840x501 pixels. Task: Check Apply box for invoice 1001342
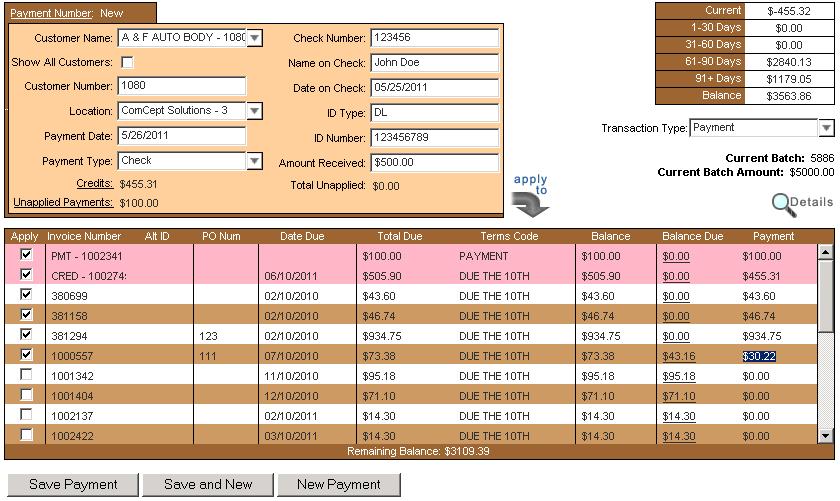pyautogui.click(x=26, y=375)
